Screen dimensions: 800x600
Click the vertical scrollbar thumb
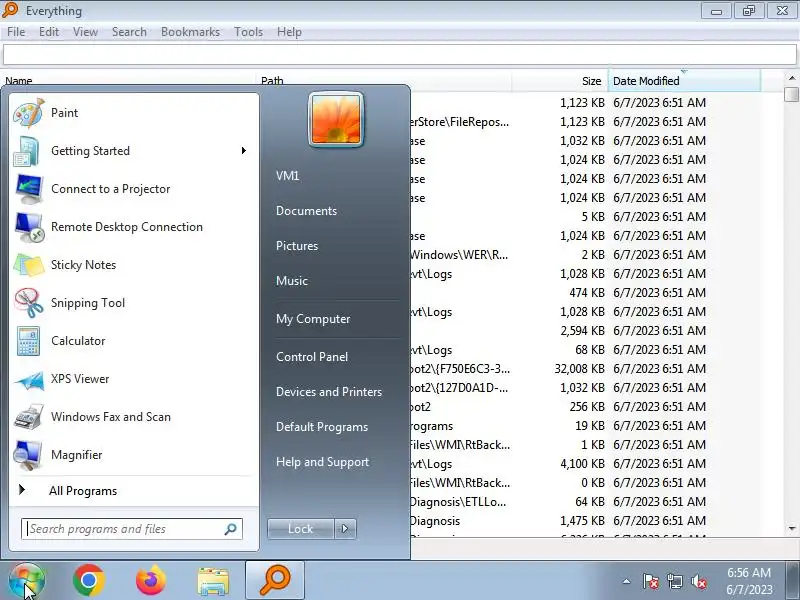[x=792, y=94]
